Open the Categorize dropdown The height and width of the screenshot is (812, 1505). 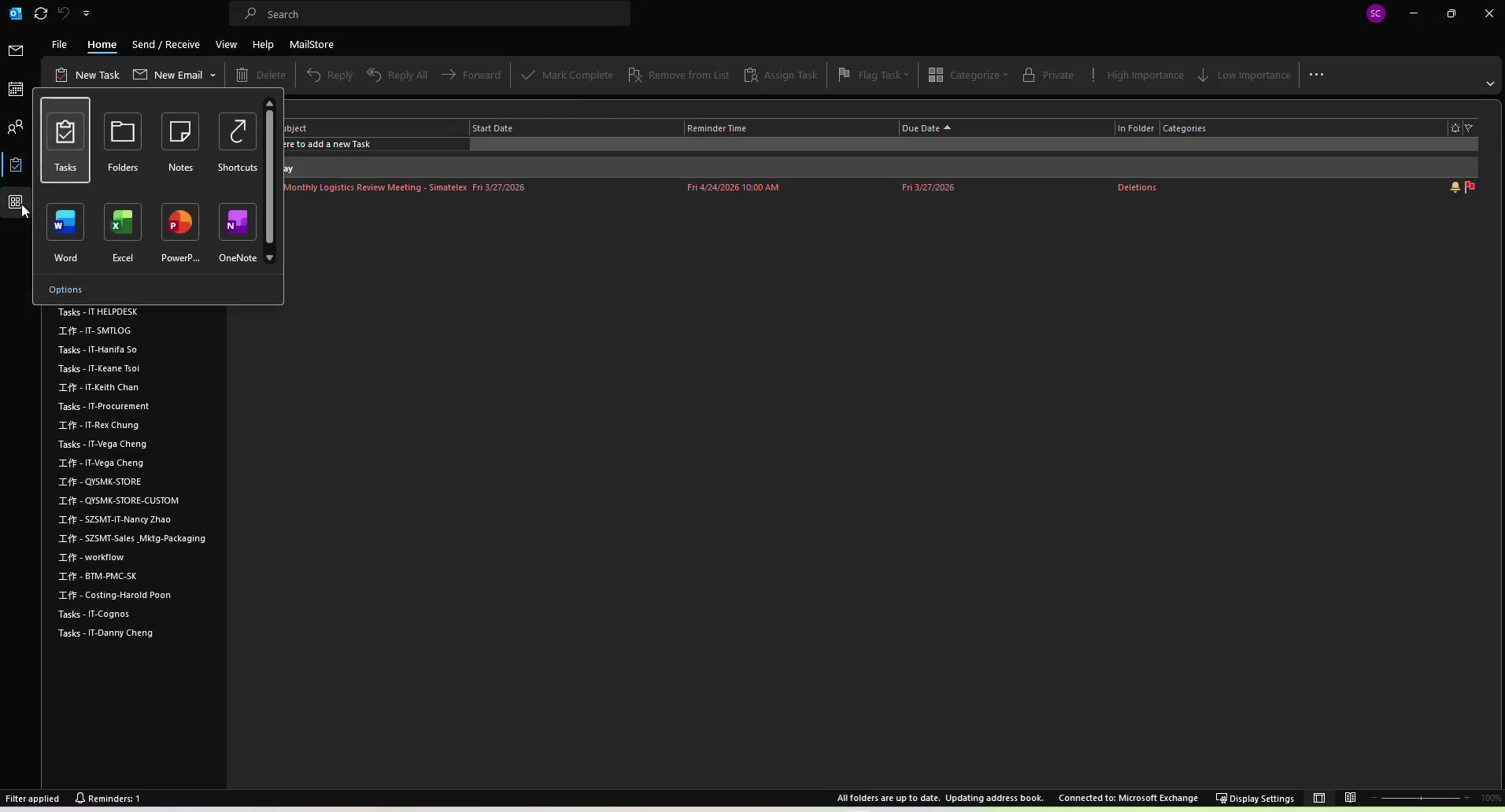tap(968, 75)
